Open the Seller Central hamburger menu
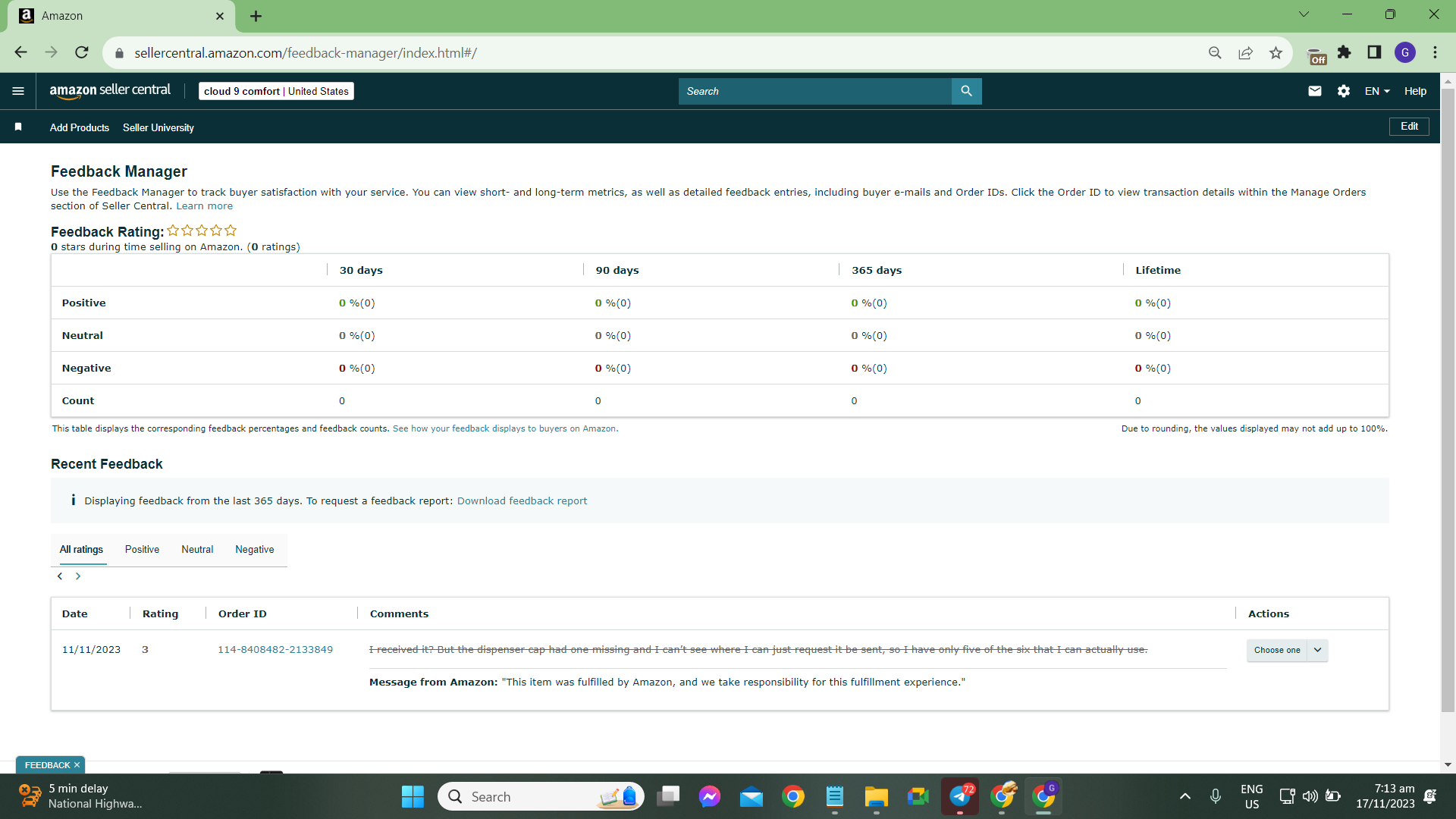Screen dimensions: 1456x819 tap(18, 91)
